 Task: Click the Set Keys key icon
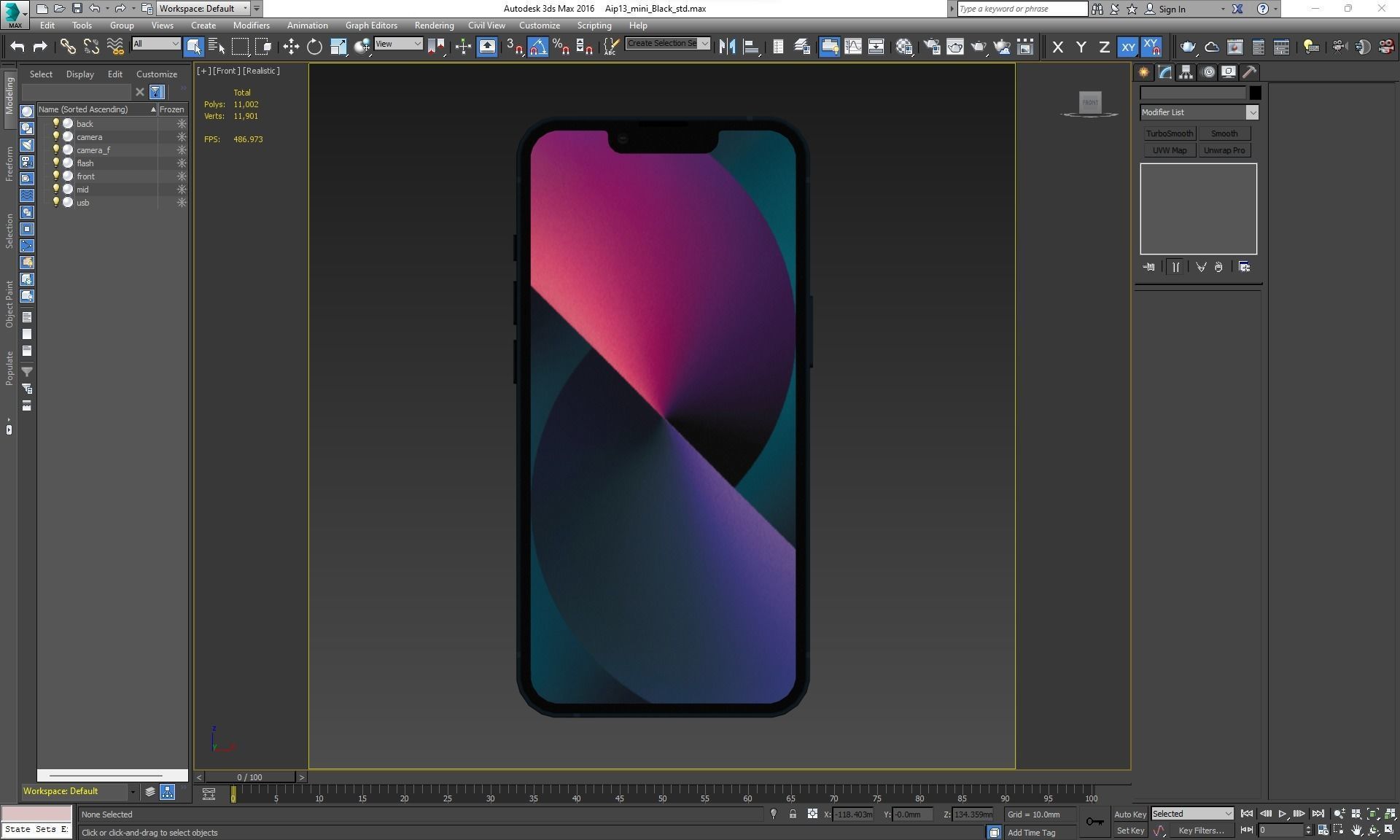pos(1095,822)
